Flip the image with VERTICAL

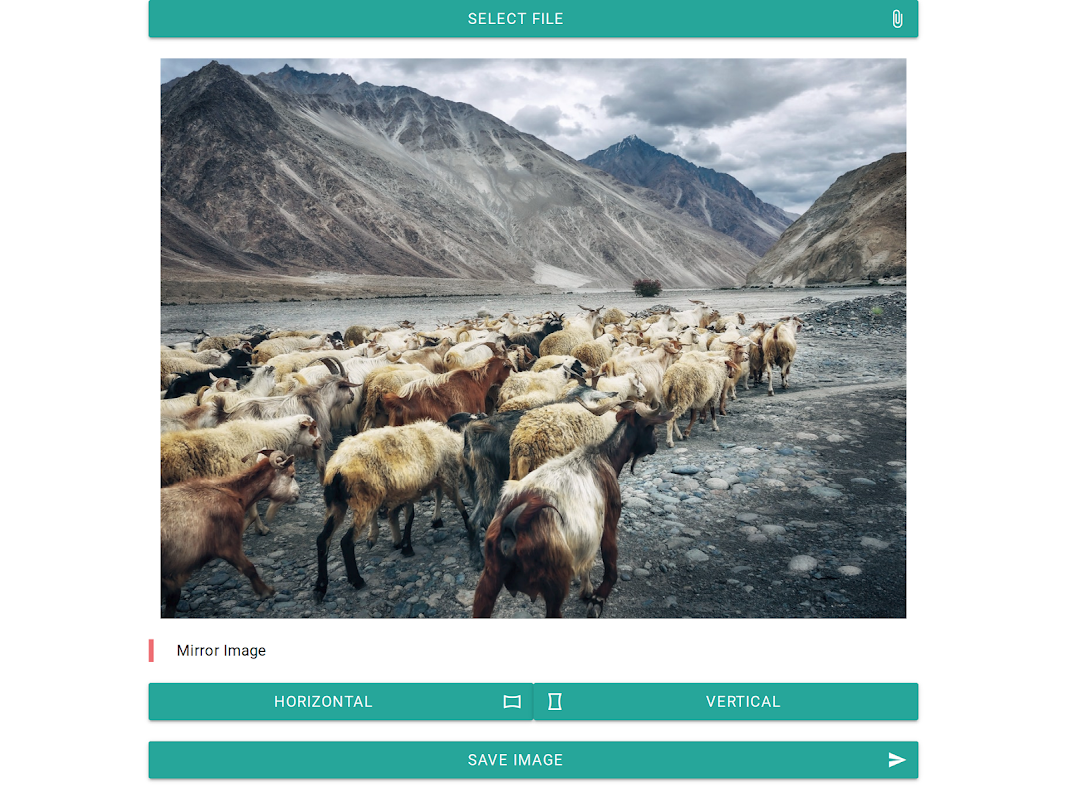[726, 701]
